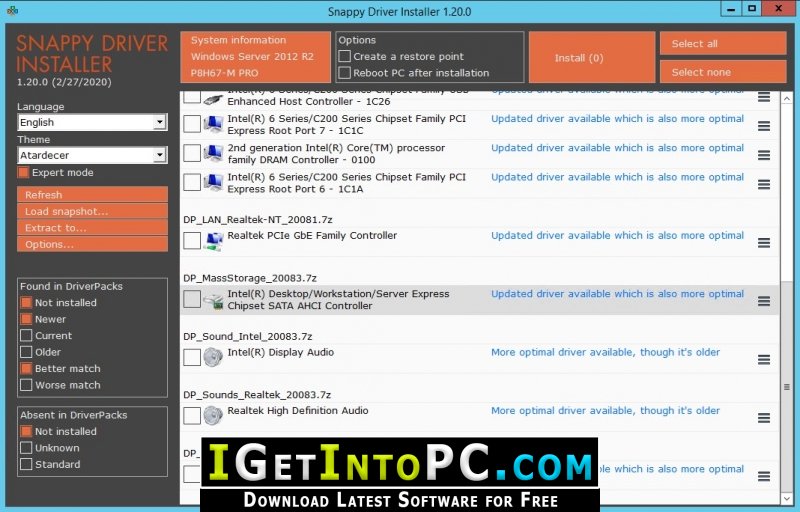Click speaker icon of Intel(R) Display Audio

[213, 357]
